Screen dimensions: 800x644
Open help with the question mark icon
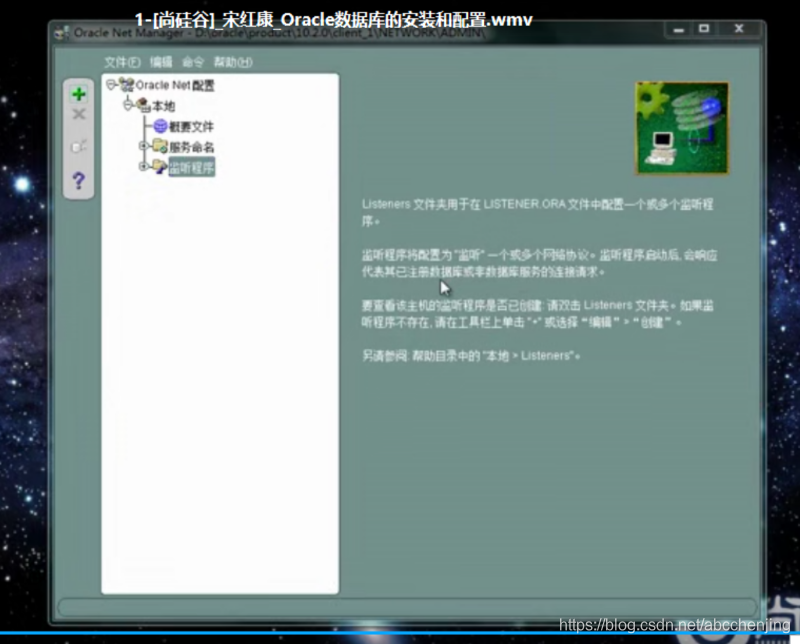[79, 180]
